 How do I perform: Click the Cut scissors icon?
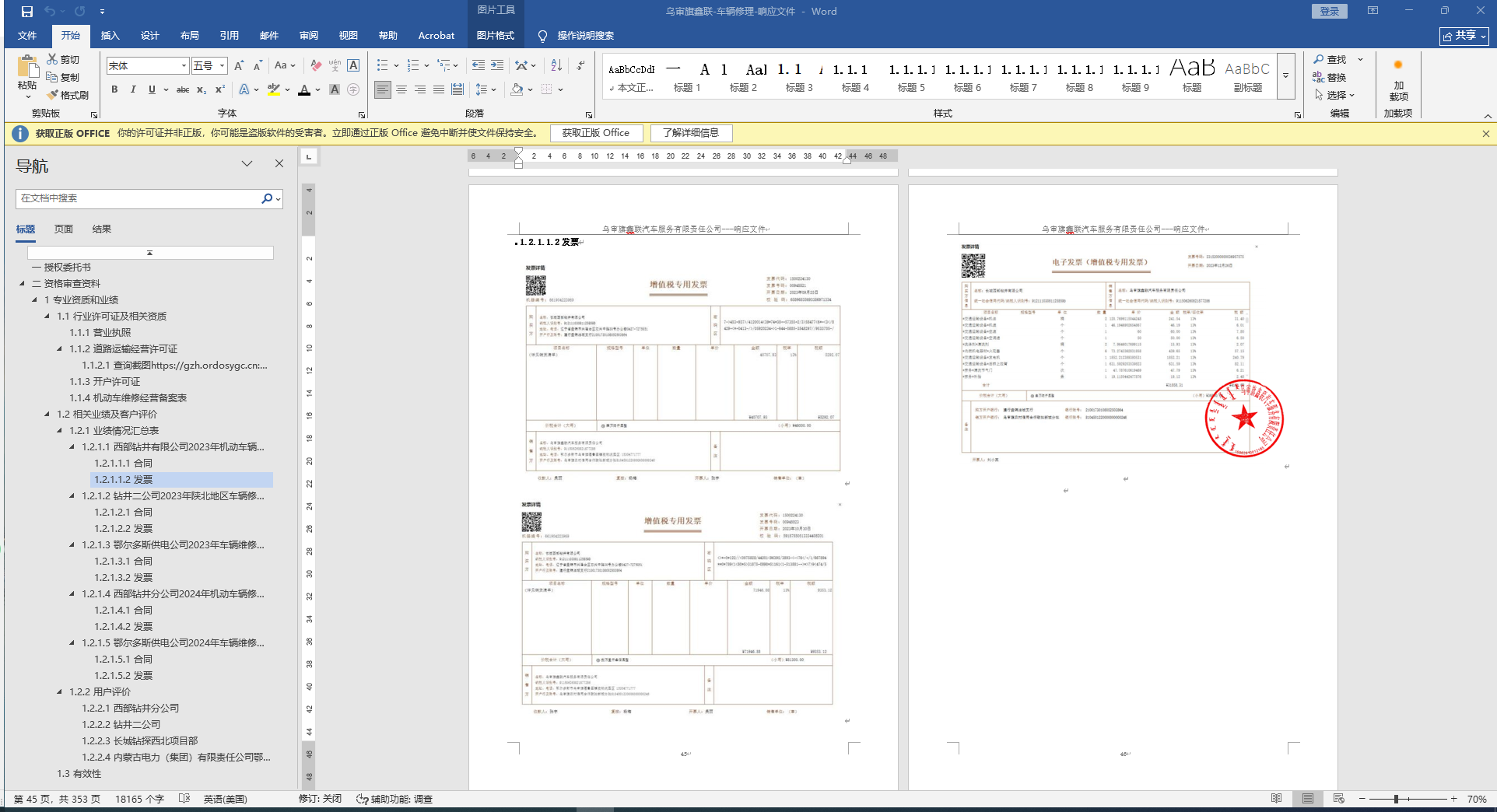pos(52,59)
